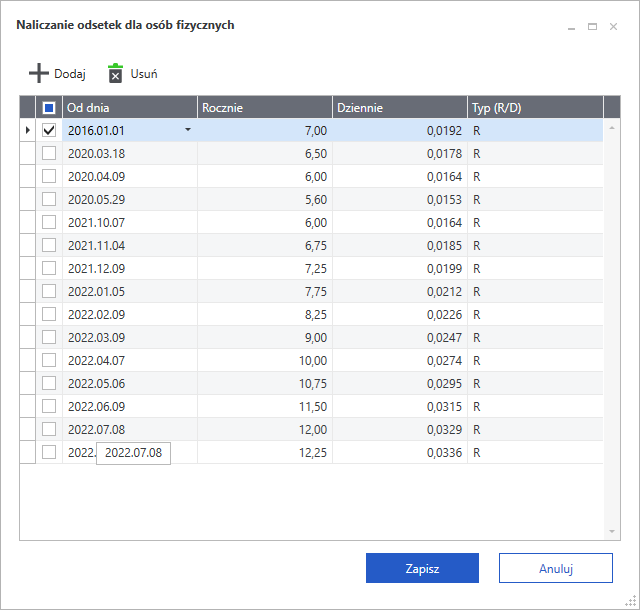Image resolution: width=640 pixels, height=610 pixels.
Task: Click the Typ (R/D) column header
Action: pos(534,107)
